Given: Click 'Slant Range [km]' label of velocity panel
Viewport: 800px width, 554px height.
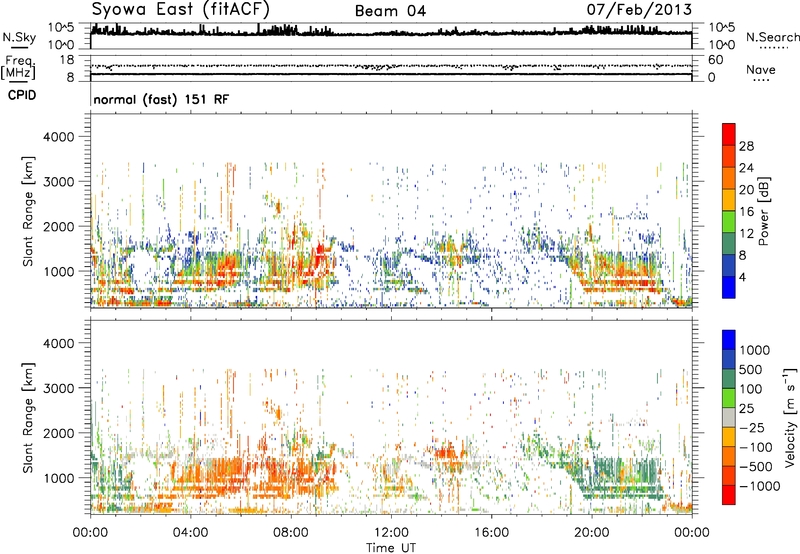Looking at the screenshot, I should tap(28, 417).
